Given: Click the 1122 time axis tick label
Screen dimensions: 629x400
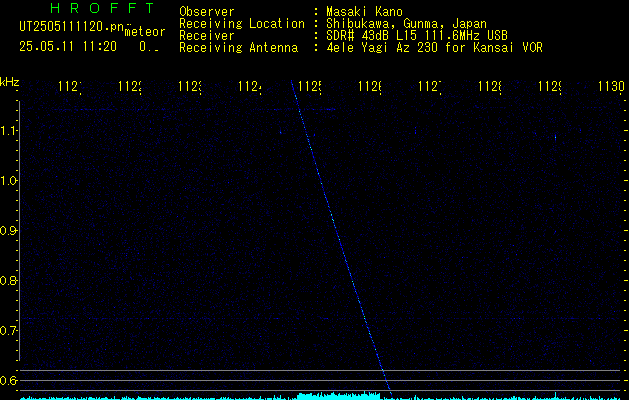Looking at the screenshot, I should pyautogui.click(x=130, y=86).
